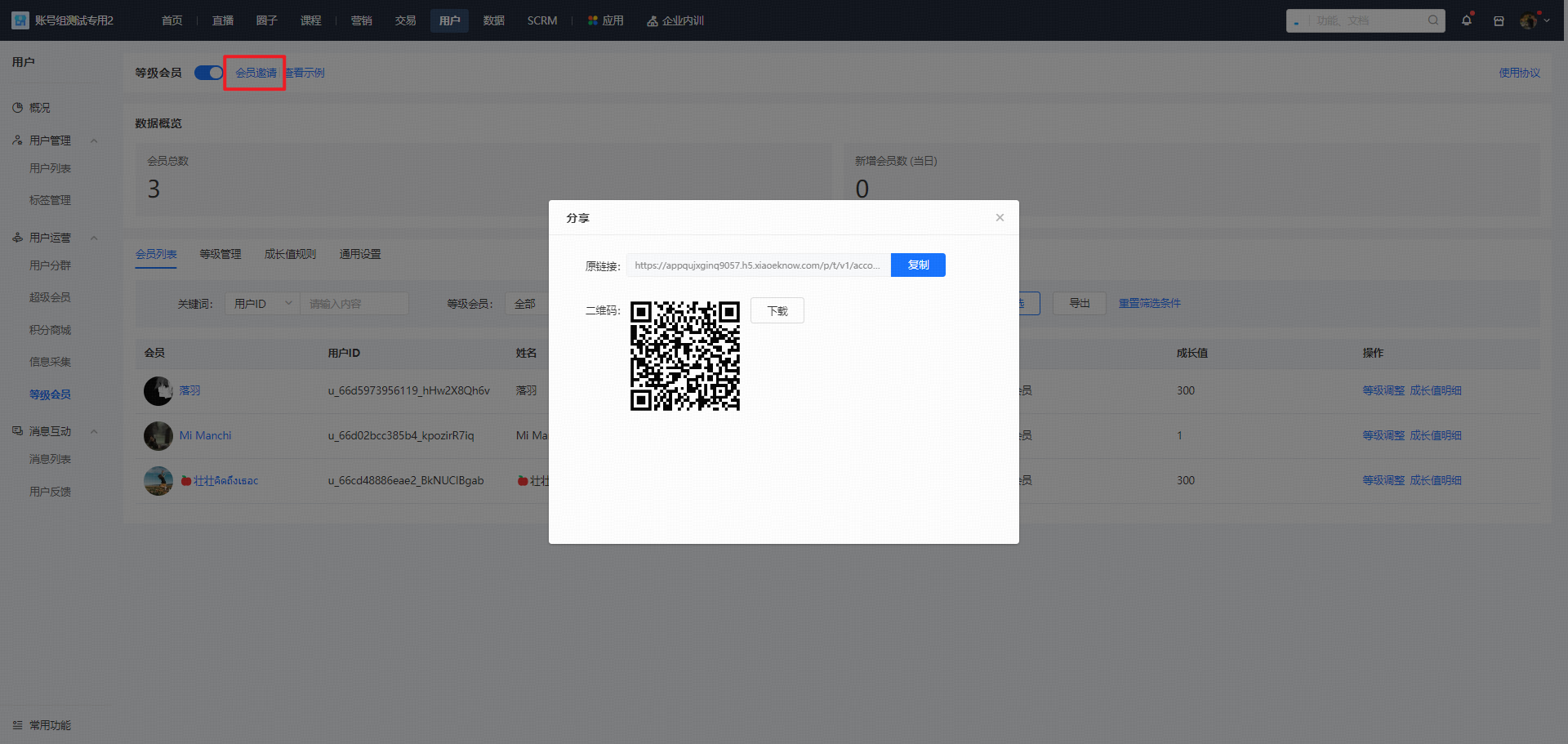Close the 分享 share dialog
This screenshot has height=744, width=1568.
1000,217
